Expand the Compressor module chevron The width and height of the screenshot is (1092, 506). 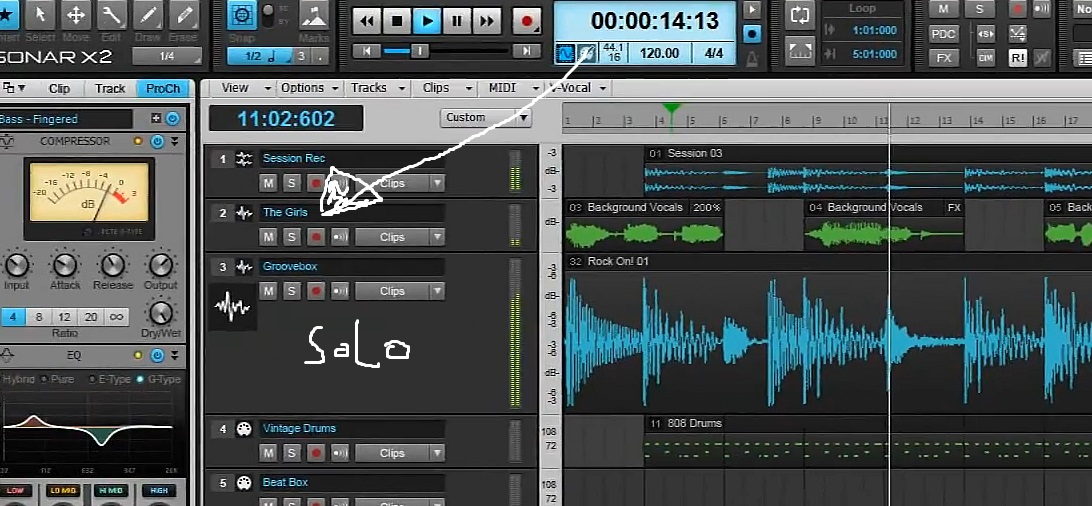[x=174, y=141]
